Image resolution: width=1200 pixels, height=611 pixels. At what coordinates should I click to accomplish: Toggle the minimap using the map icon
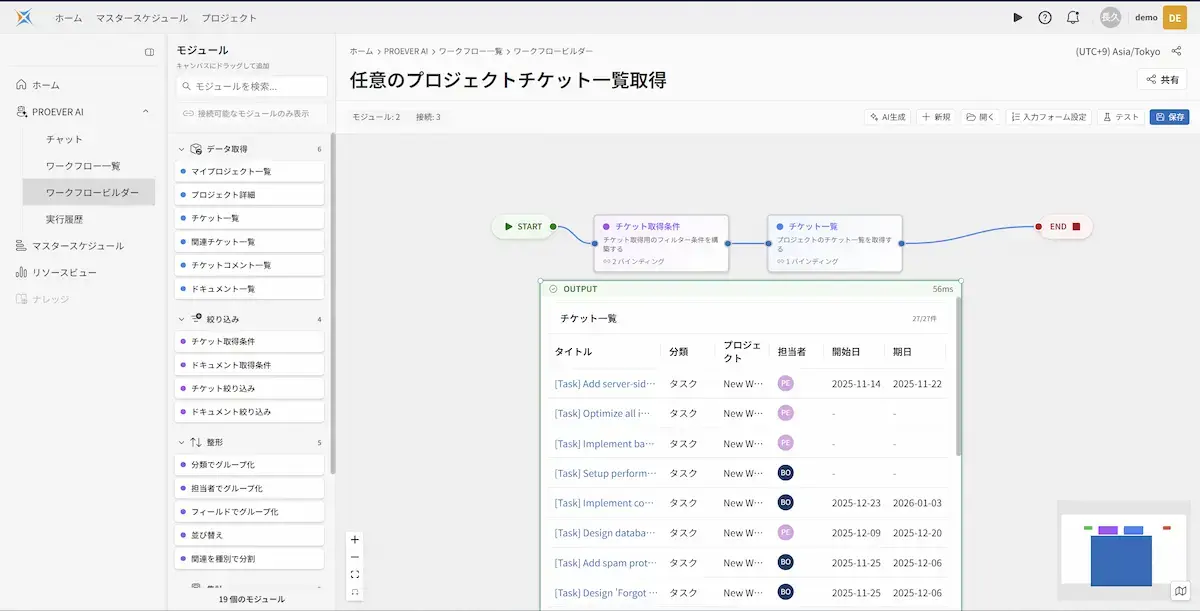[x=1181, y=592]
